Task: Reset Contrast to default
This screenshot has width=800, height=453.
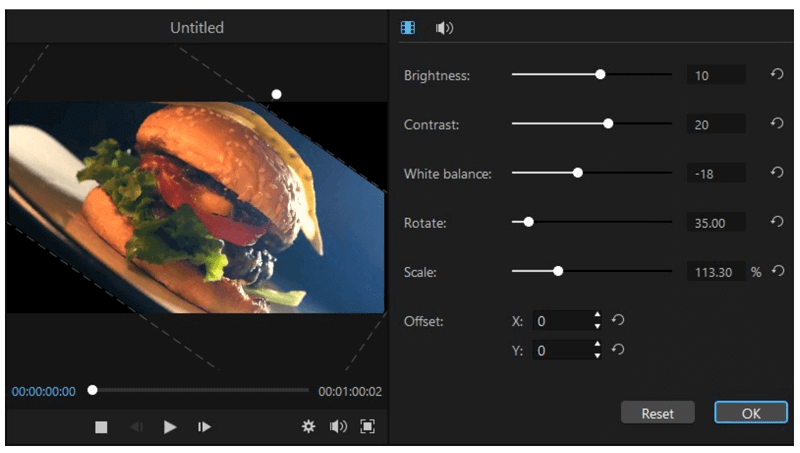Action: pyautogui.click(x=777, y=123)
